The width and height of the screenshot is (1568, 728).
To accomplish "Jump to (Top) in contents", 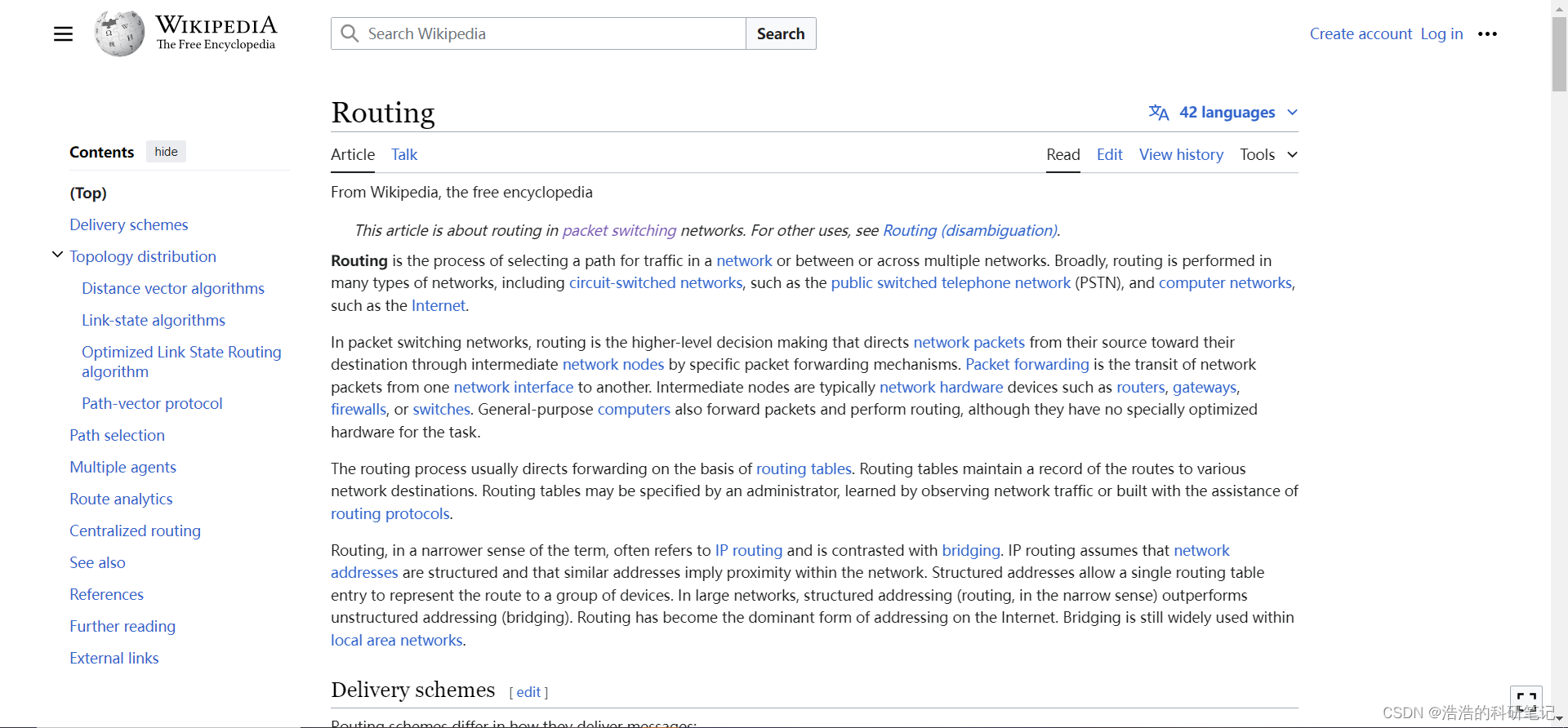I will click(88, 193).
